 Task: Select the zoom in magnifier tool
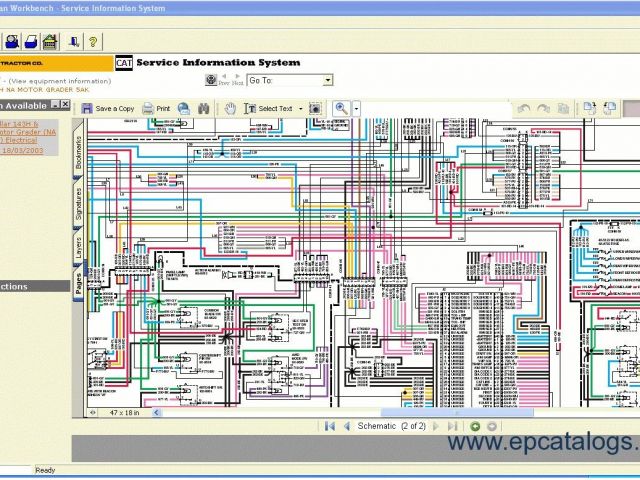(341, 108)
